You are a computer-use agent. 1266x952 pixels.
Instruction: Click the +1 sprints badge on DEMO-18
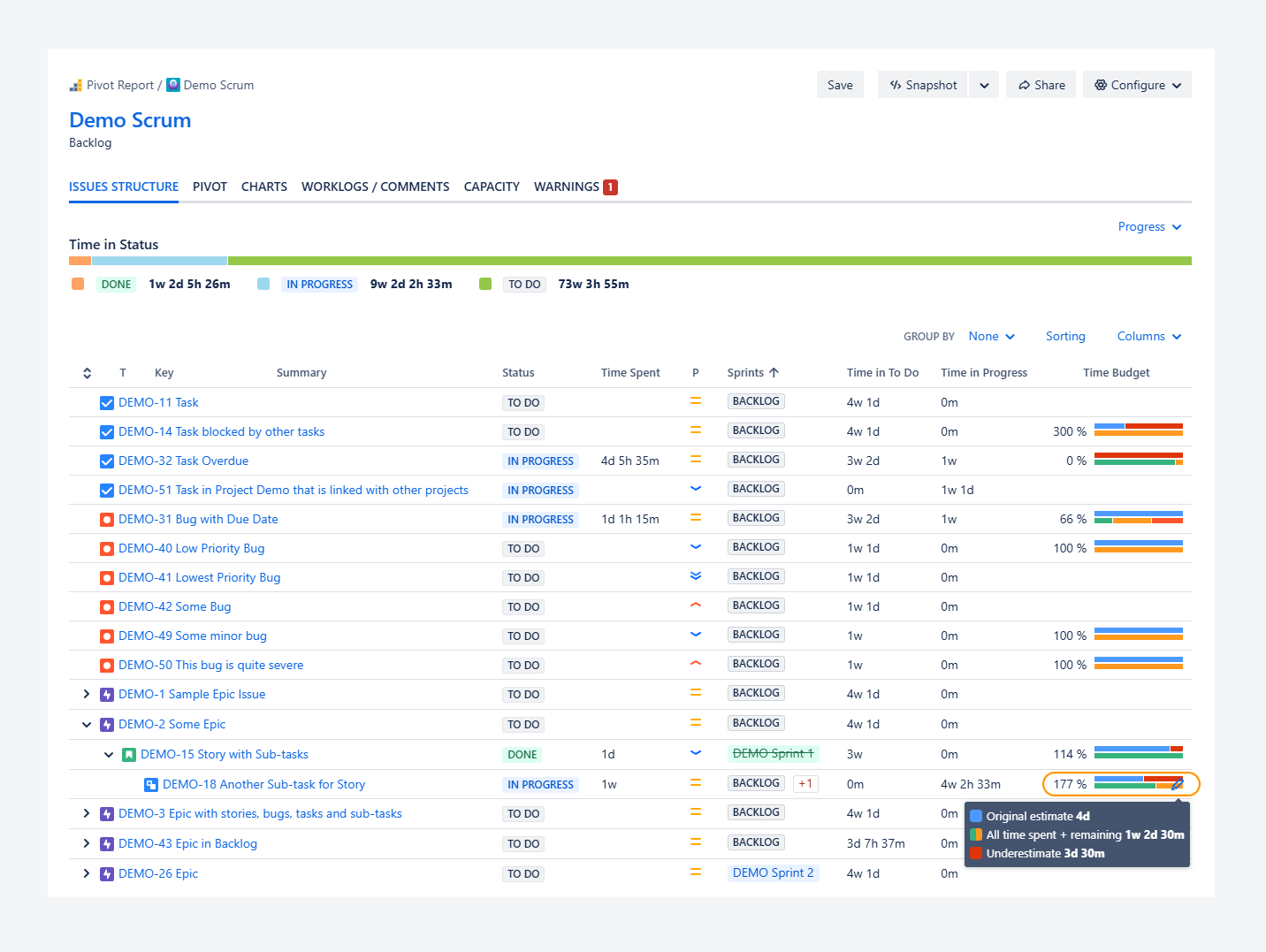click(805, 784)
